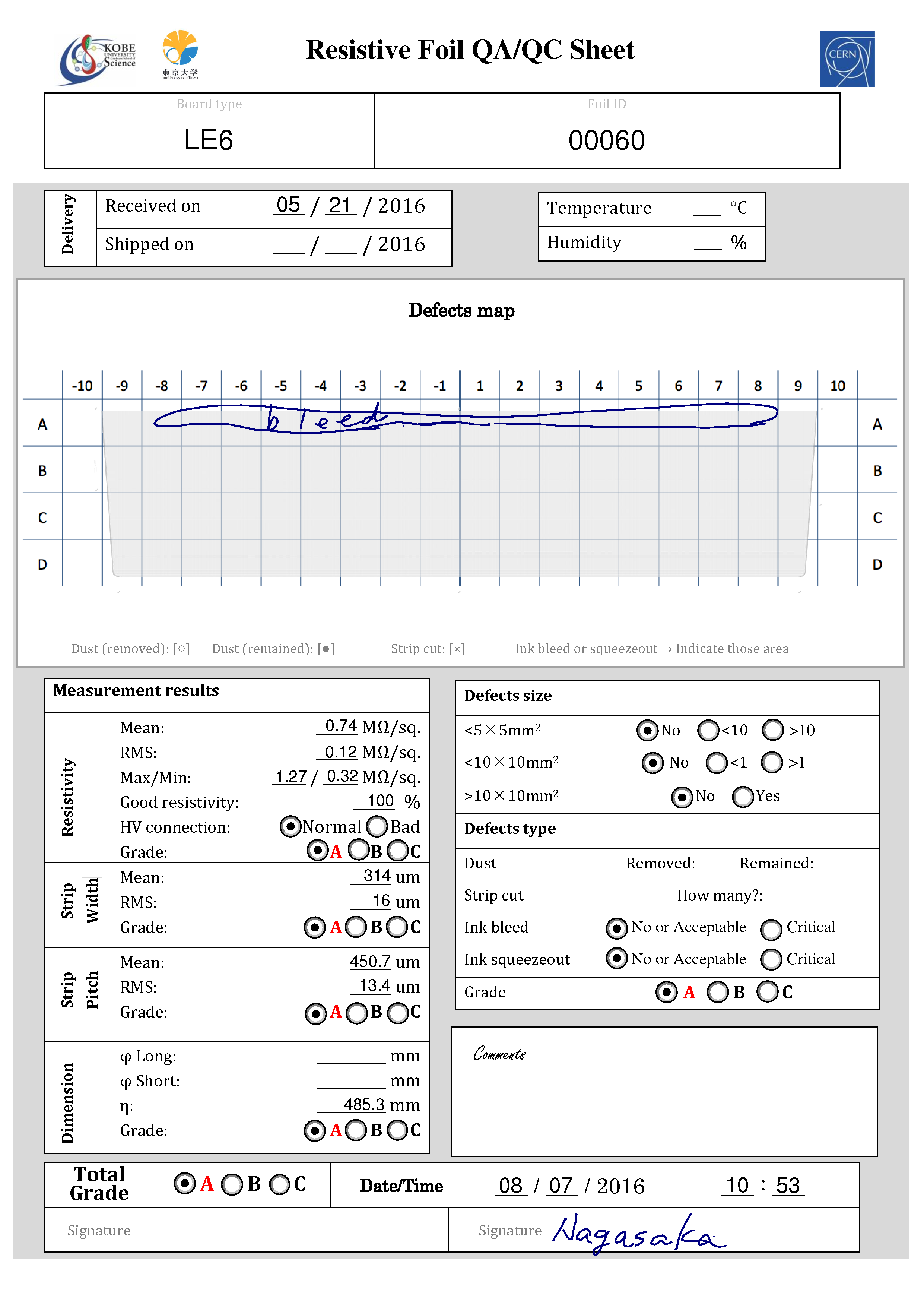
Task: Click the Humidity blank field
Action: tap(707, 243)
